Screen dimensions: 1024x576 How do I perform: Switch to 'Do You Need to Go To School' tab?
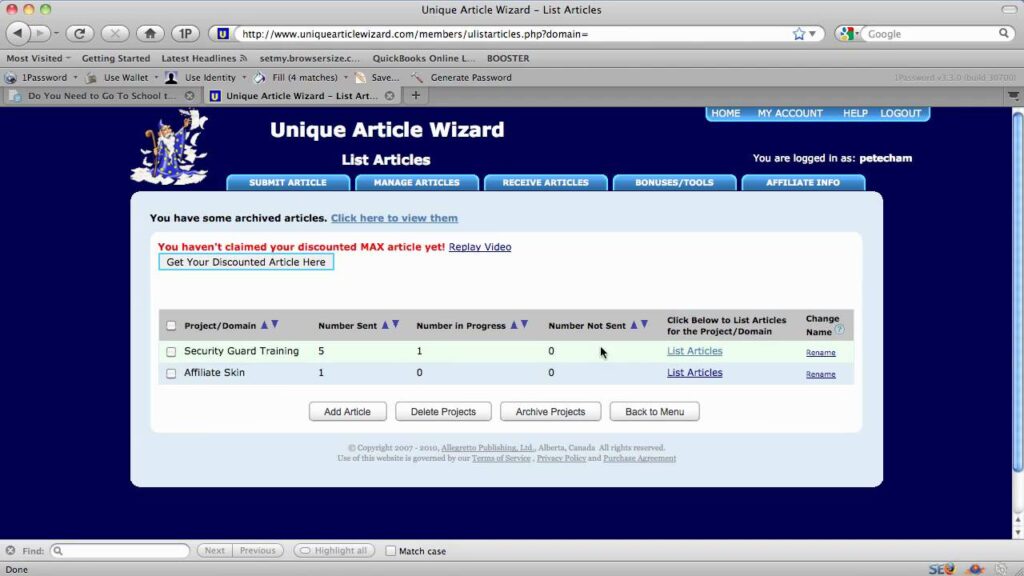click(99, 95)
